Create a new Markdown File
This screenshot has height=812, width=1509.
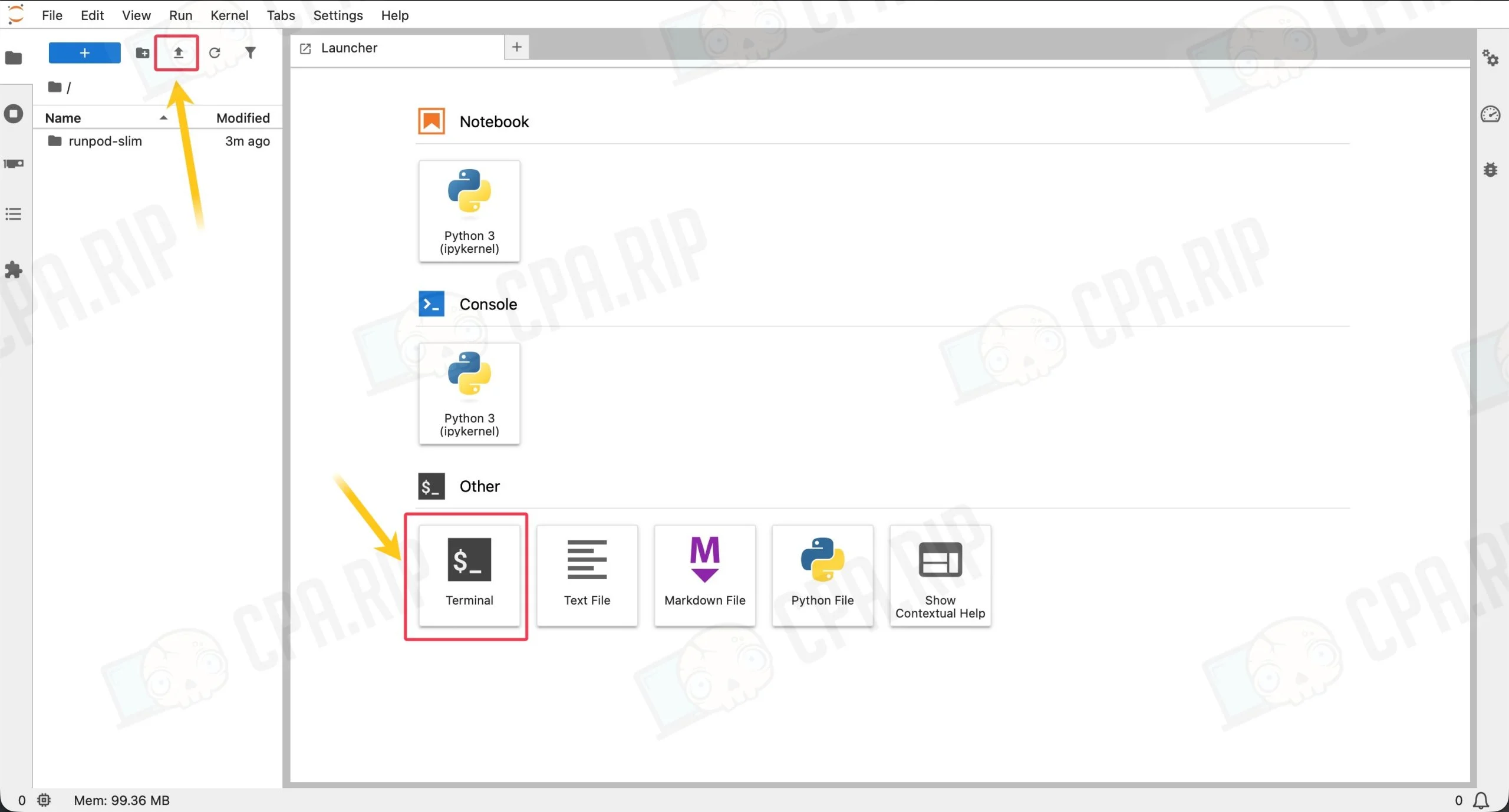click(x=705, y=576)
